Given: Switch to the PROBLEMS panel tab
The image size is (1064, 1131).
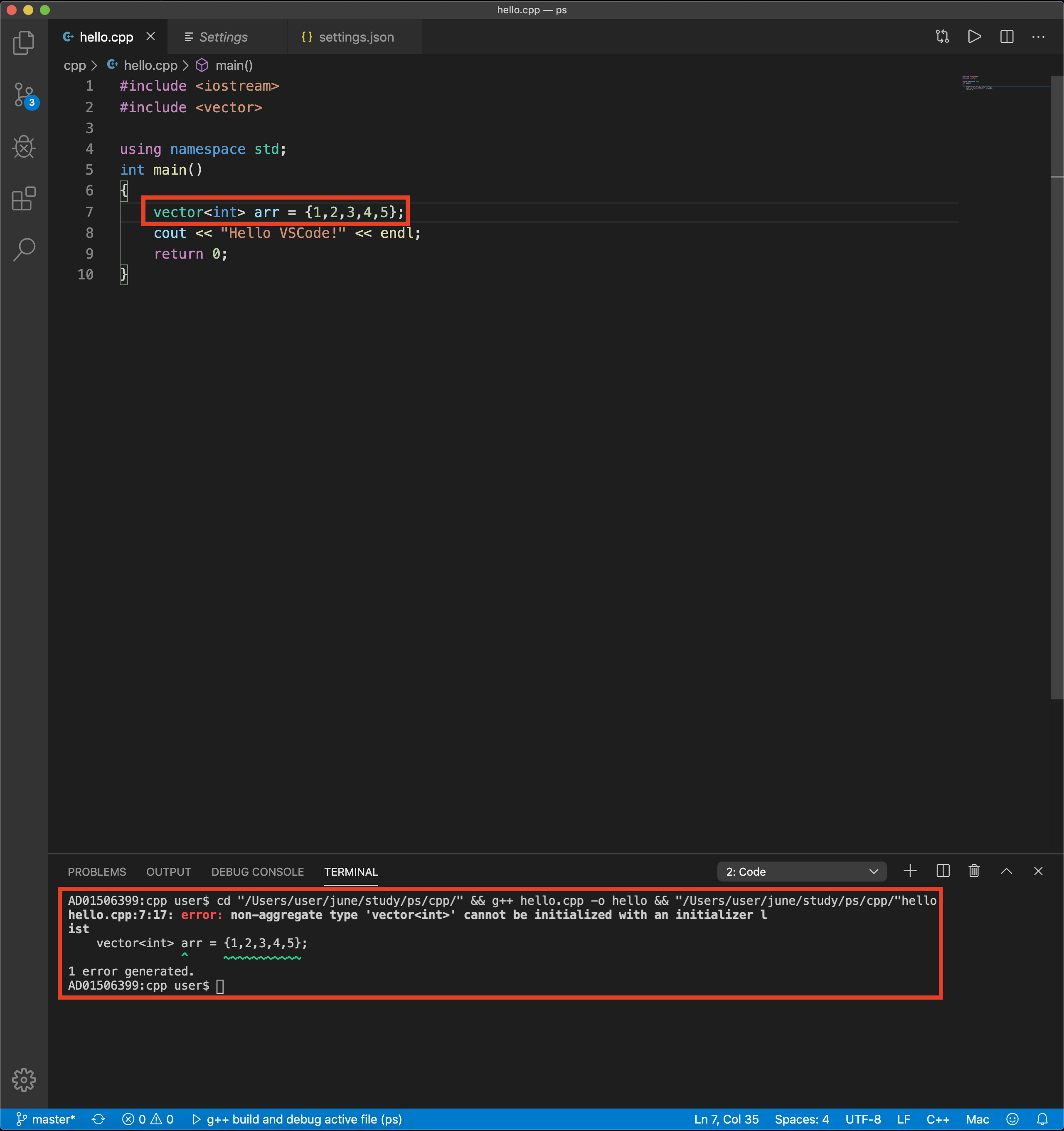Looking at the screenshot, I should click(97, 872).
